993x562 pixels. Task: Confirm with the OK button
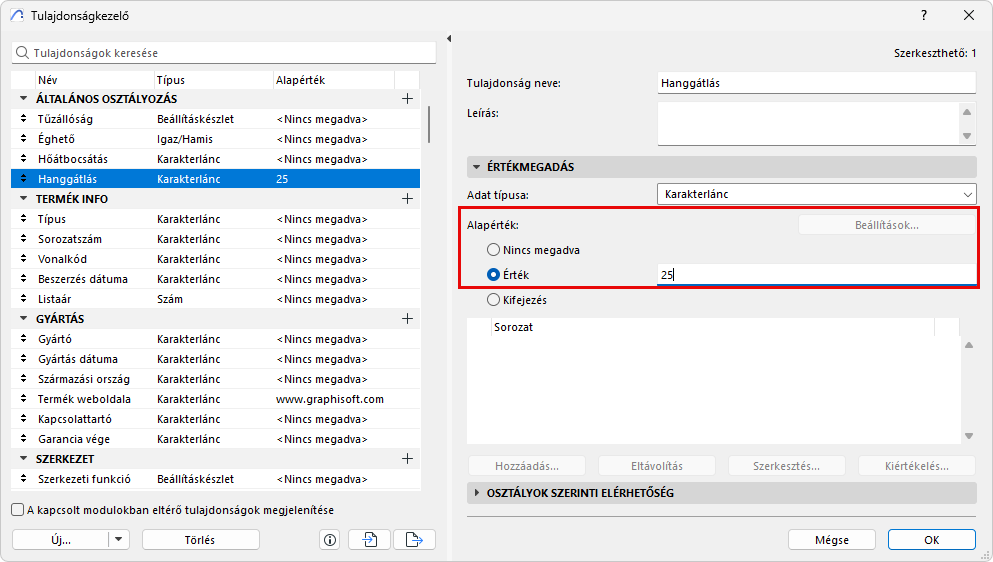(x=932, y=540)
